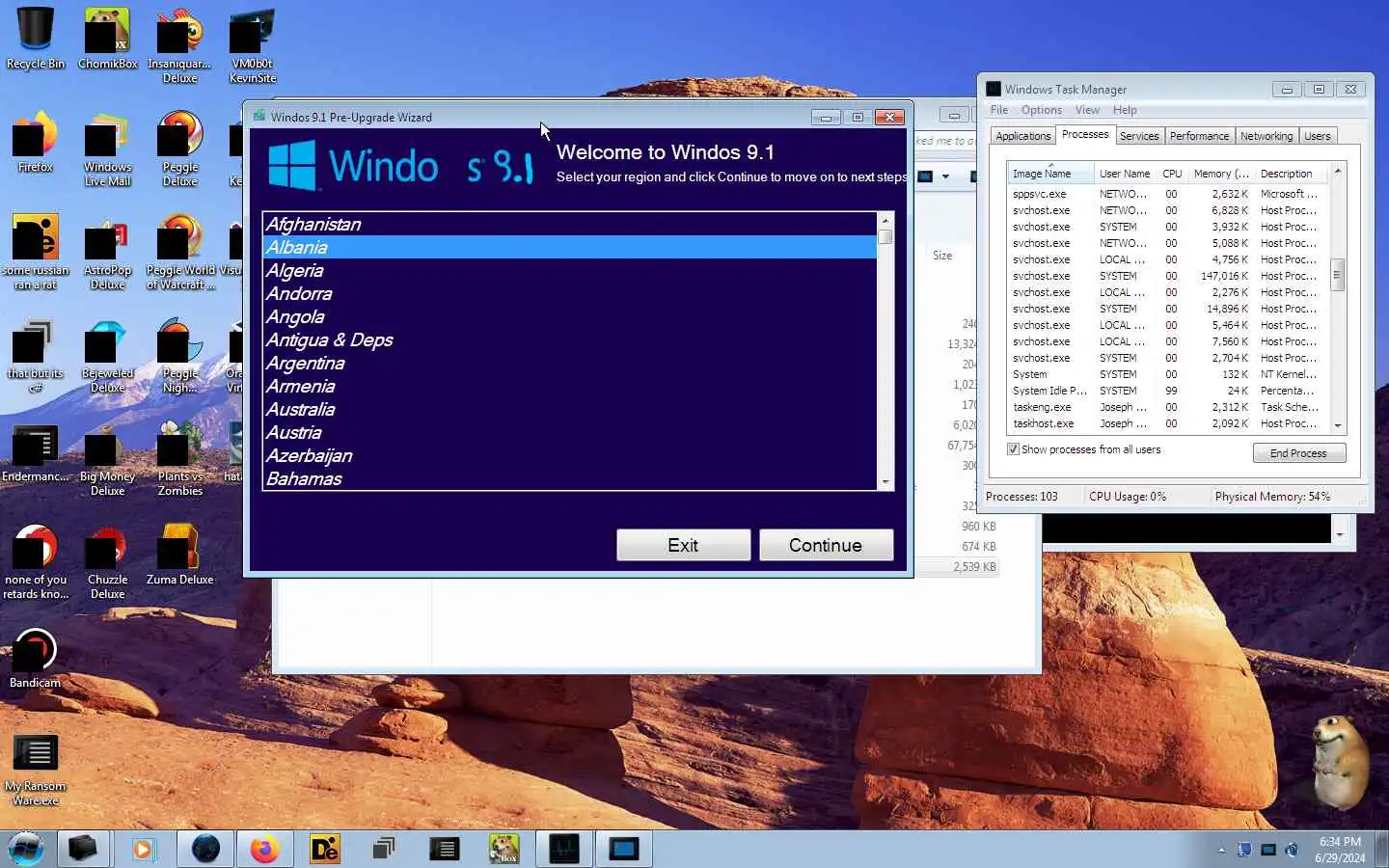This screenshot has width=1389, height=868.
Task: Open Windows Media Player taskbar icon
Action: [x=143, y=849]
